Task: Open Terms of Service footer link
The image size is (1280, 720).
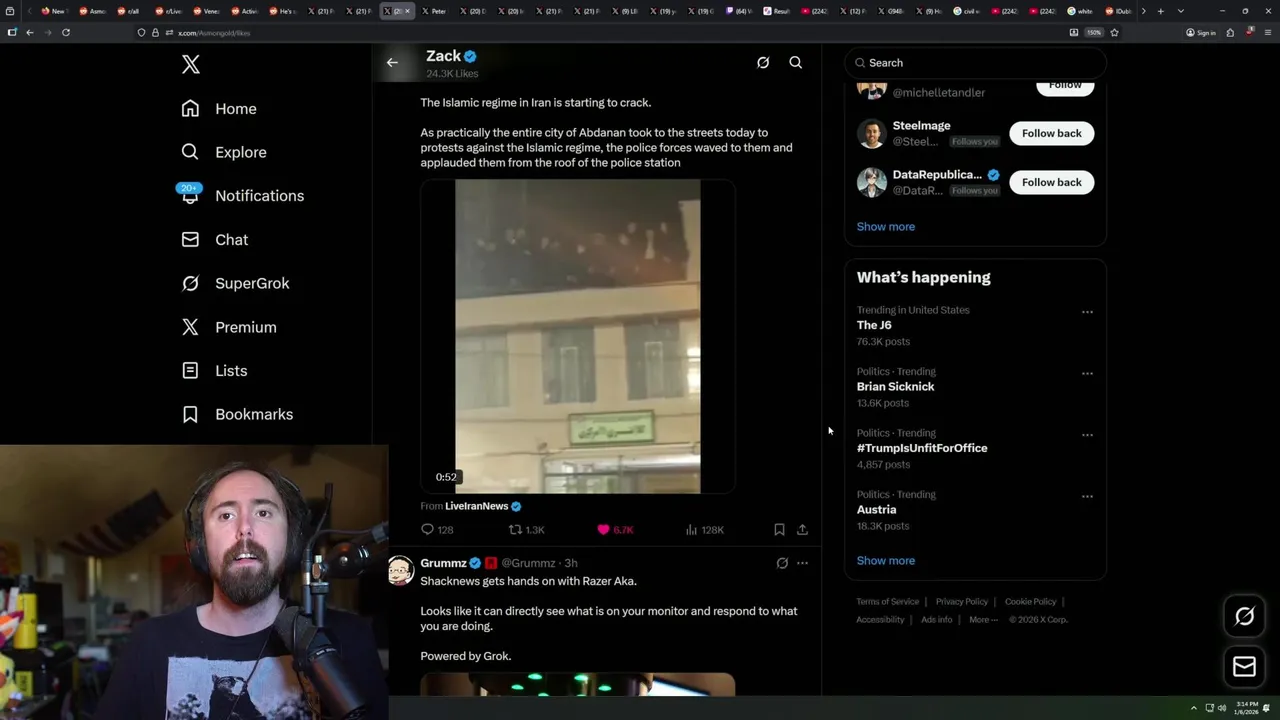Action: 888,602
